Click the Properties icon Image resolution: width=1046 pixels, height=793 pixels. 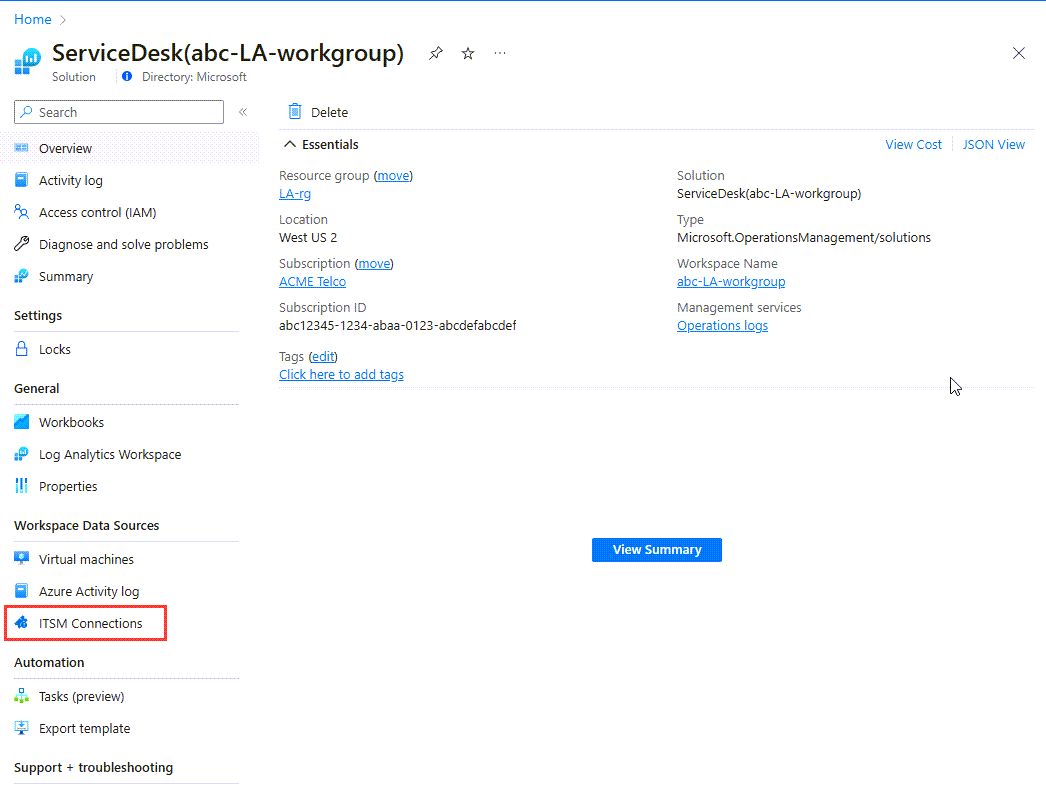[x=21, y=486]
